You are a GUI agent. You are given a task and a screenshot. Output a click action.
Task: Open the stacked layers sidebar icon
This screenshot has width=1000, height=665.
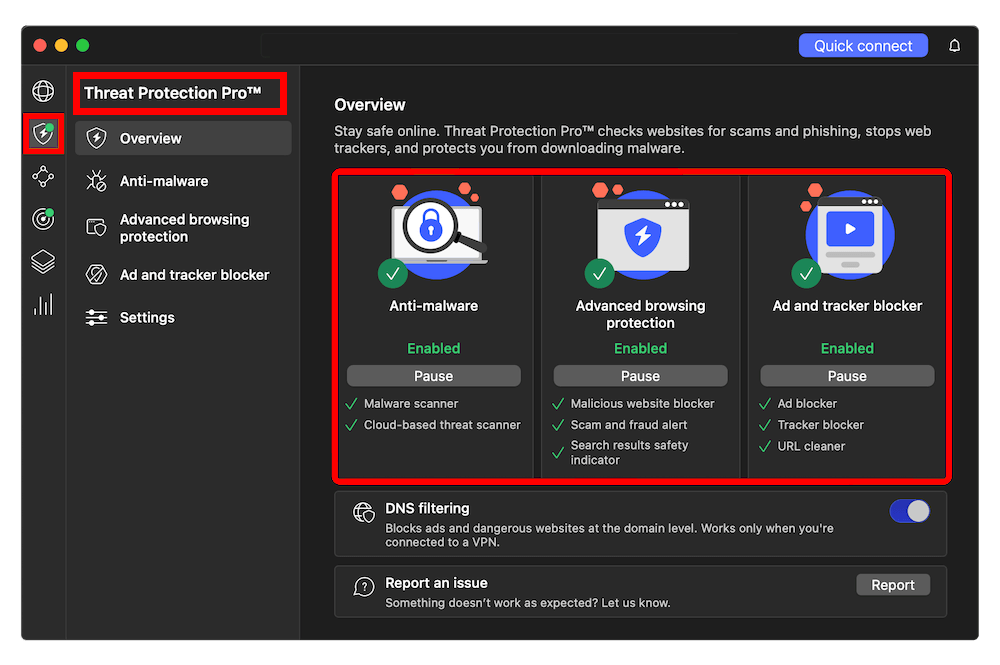(x=43, y=261)
